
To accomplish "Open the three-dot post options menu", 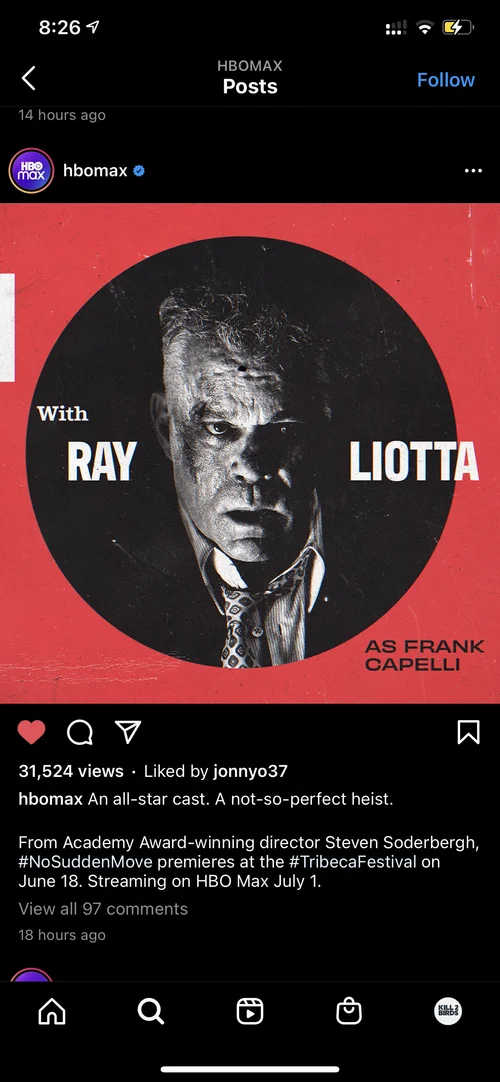I will 473,170.
